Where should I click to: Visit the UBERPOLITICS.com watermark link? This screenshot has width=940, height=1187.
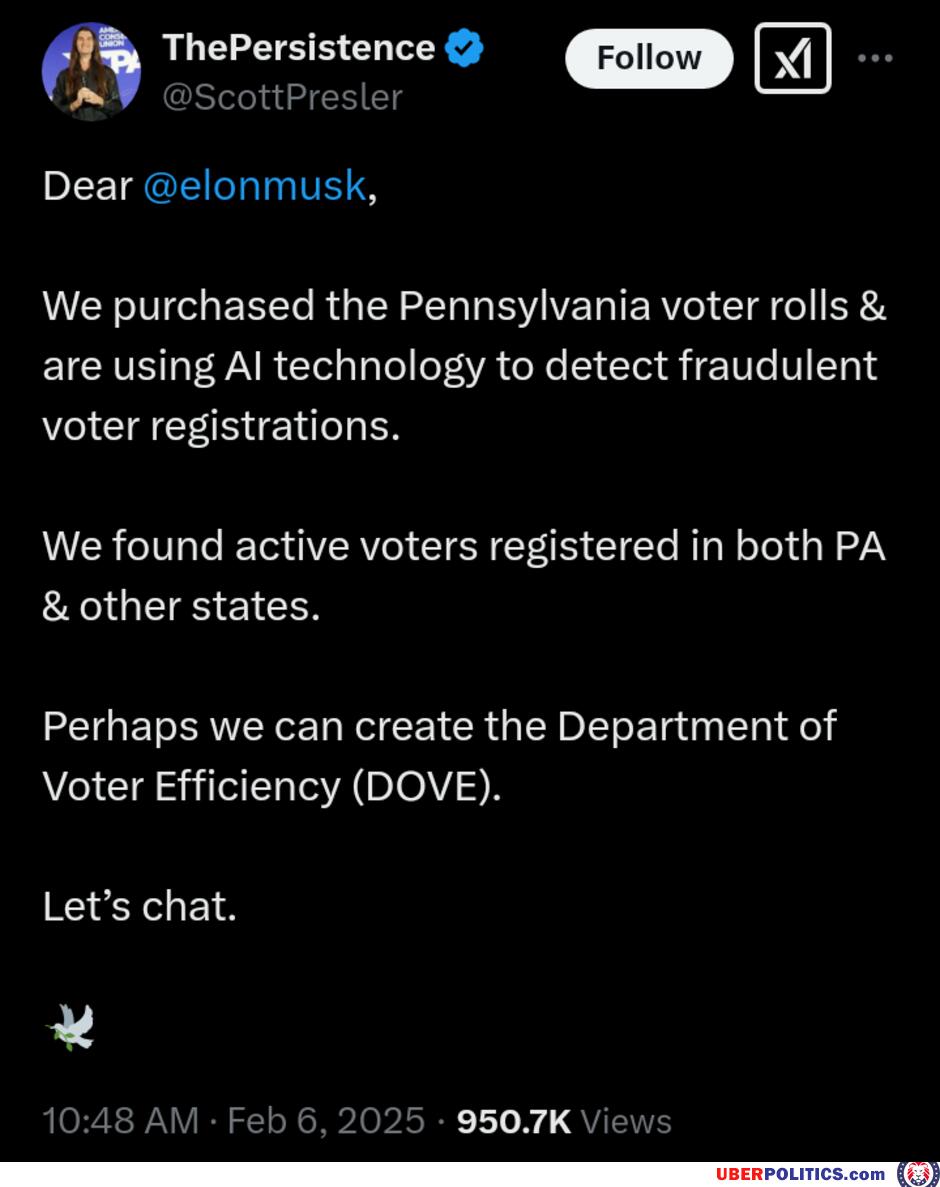click(800, 1174)
